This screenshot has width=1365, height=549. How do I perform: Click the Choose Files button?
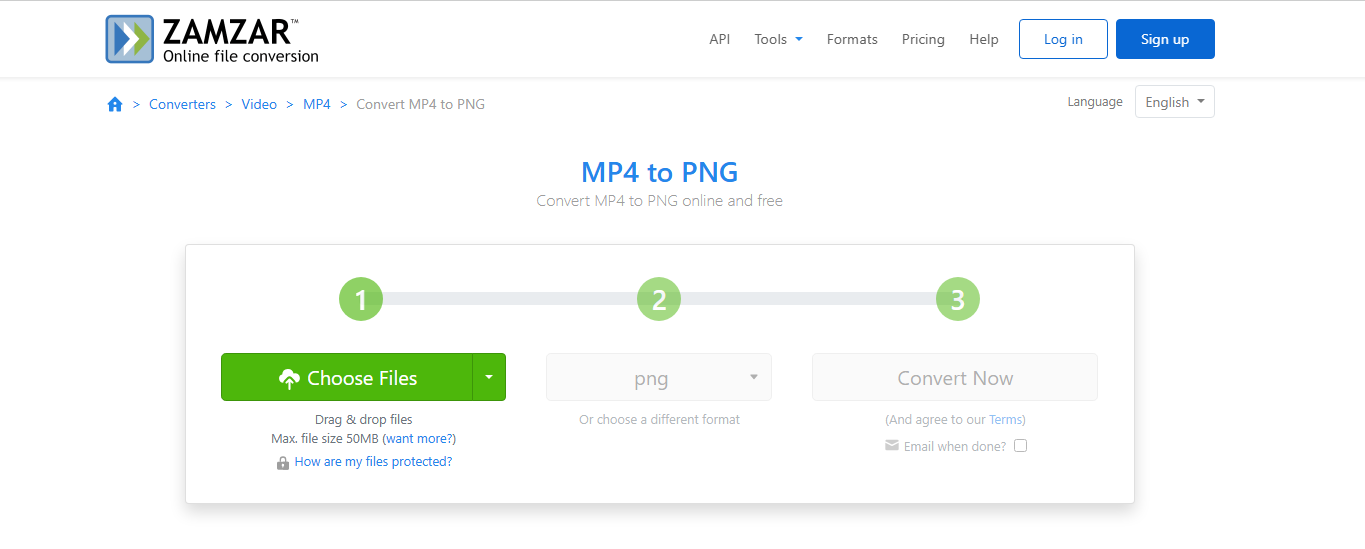(x=347, y=377)
